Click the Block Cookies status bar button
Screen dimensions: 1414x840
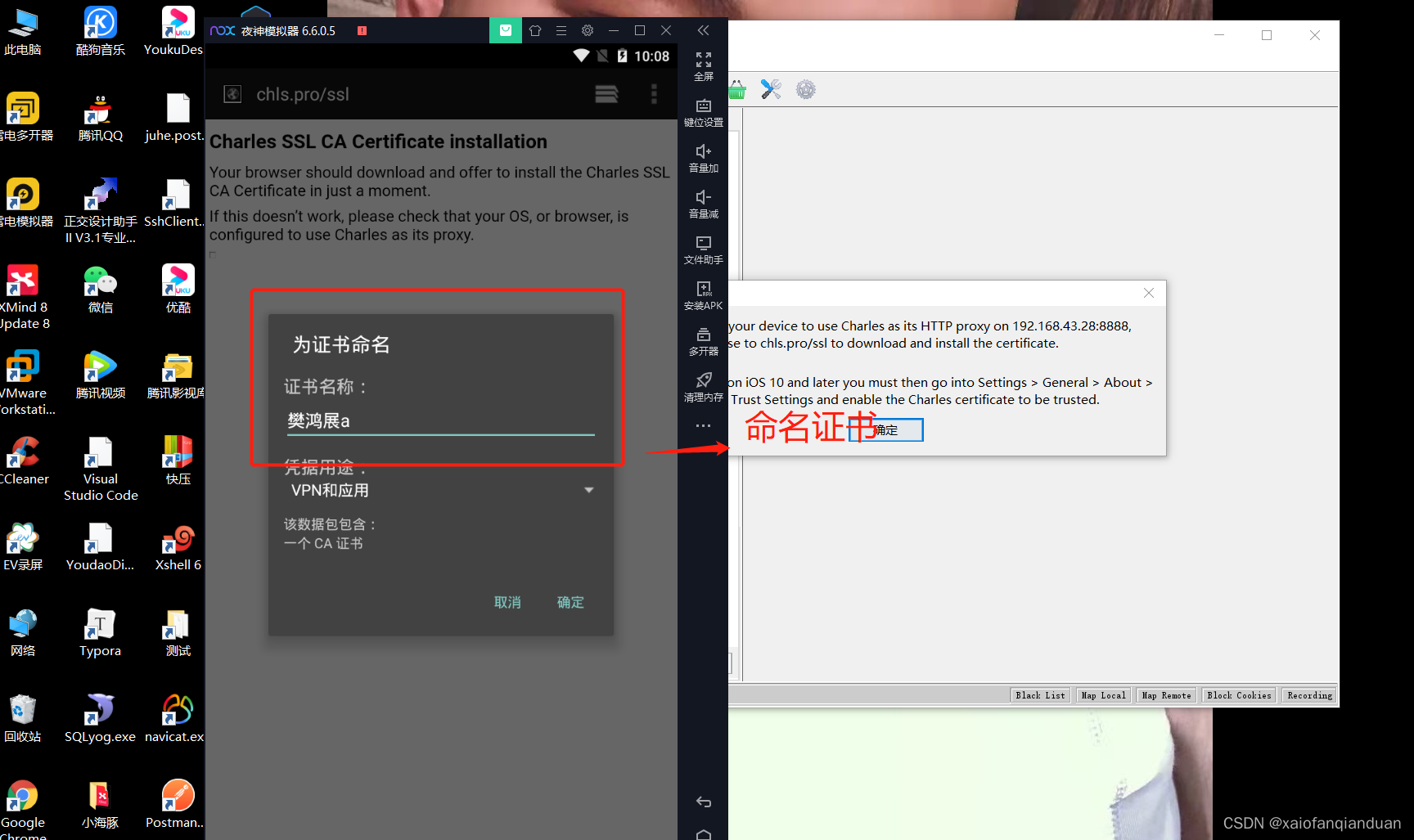[x=1239, y=695]
